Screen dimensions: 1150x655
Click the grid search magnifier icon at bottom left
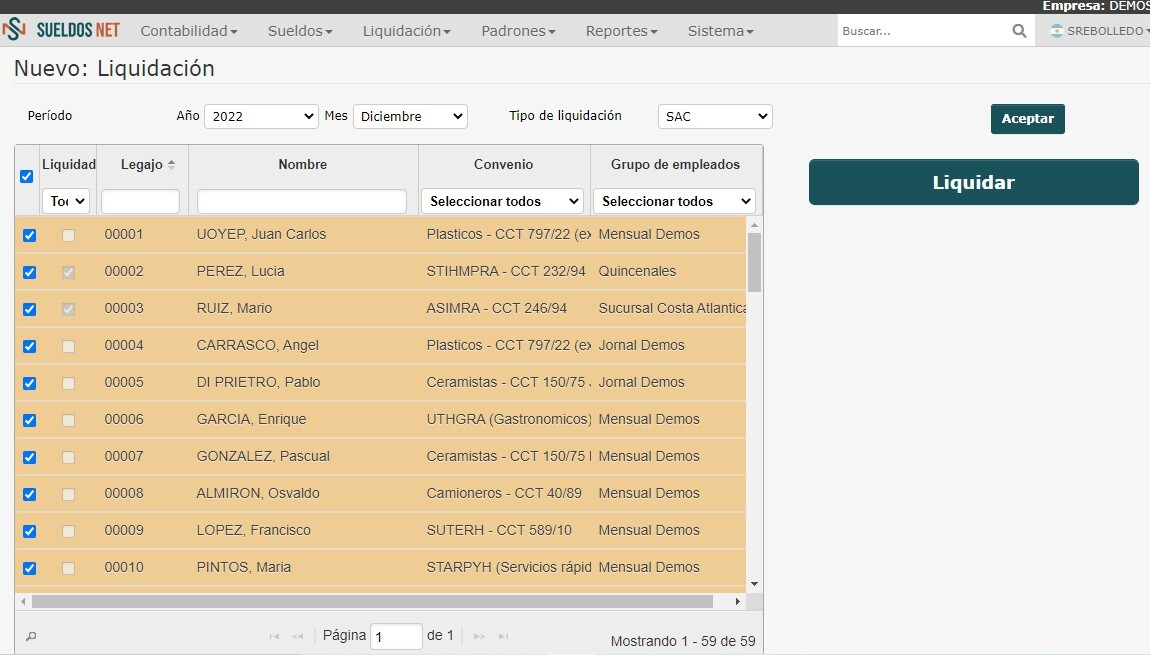tap(31, 637)
